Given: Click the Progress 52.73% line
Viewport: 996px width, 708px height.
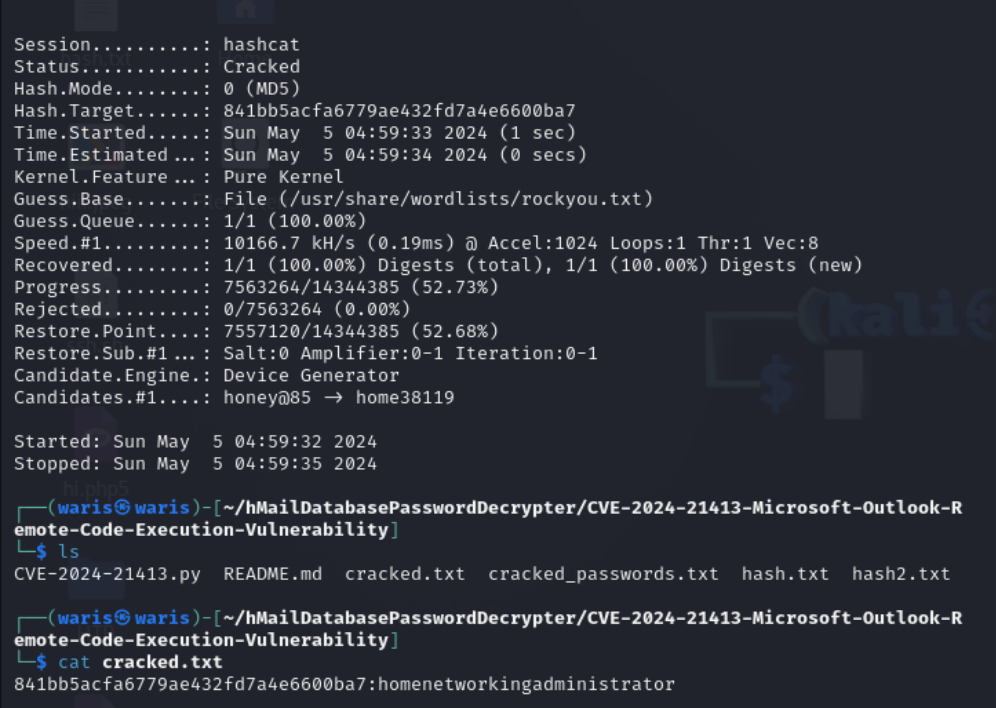Looking at the screenshot, I should coord(256,287).
